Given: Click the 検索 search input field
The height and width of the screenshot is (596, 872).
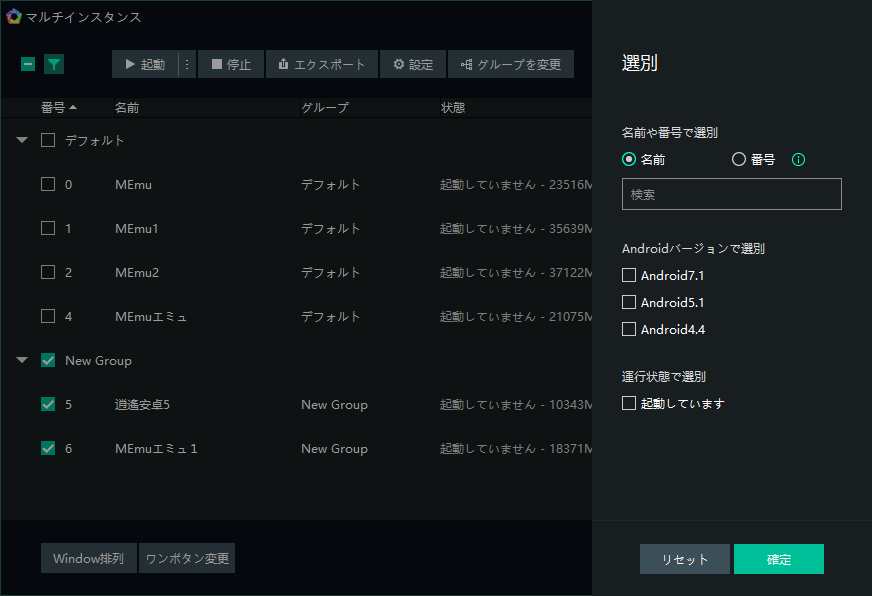Looking at the screenshot, I should (x=731, y=194).
